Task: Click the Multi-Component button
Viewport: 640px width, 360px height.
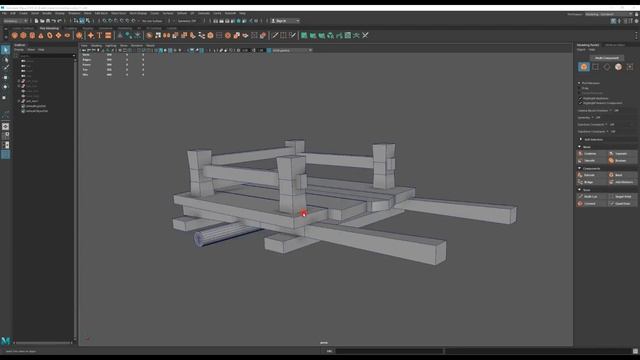Action: (607, 58)
